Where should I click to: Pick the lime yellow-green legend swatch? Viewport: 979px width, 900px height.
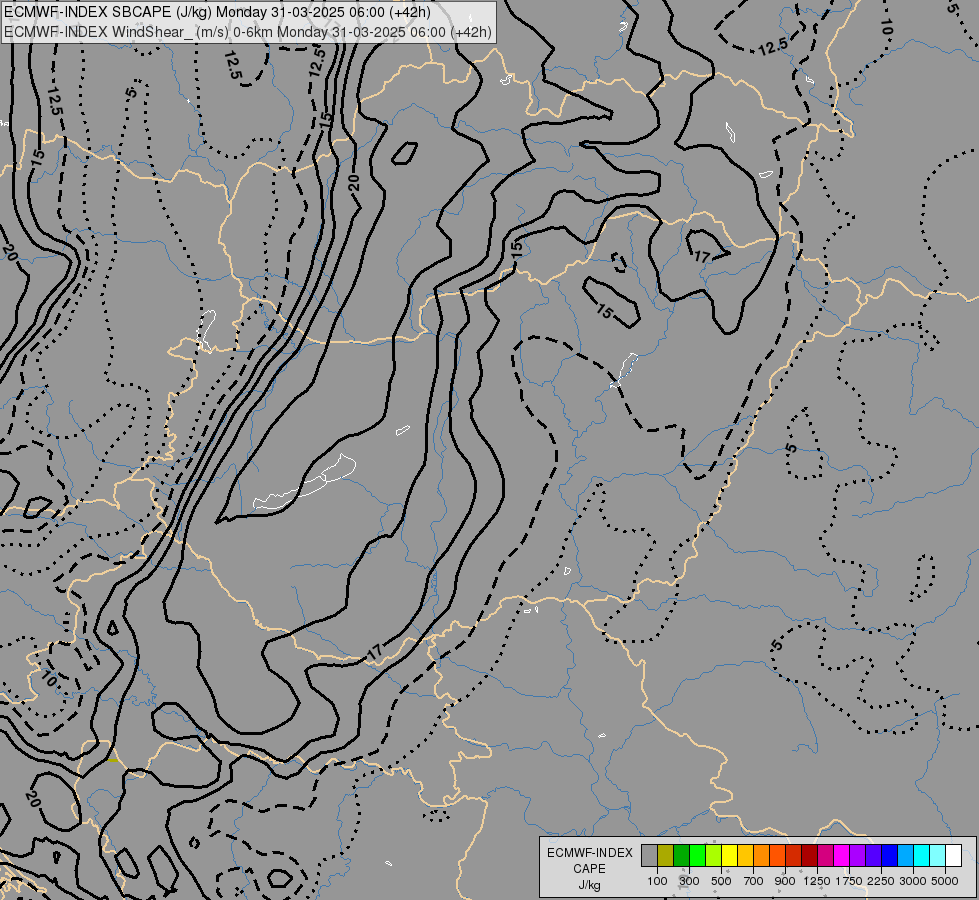[713, 856]
